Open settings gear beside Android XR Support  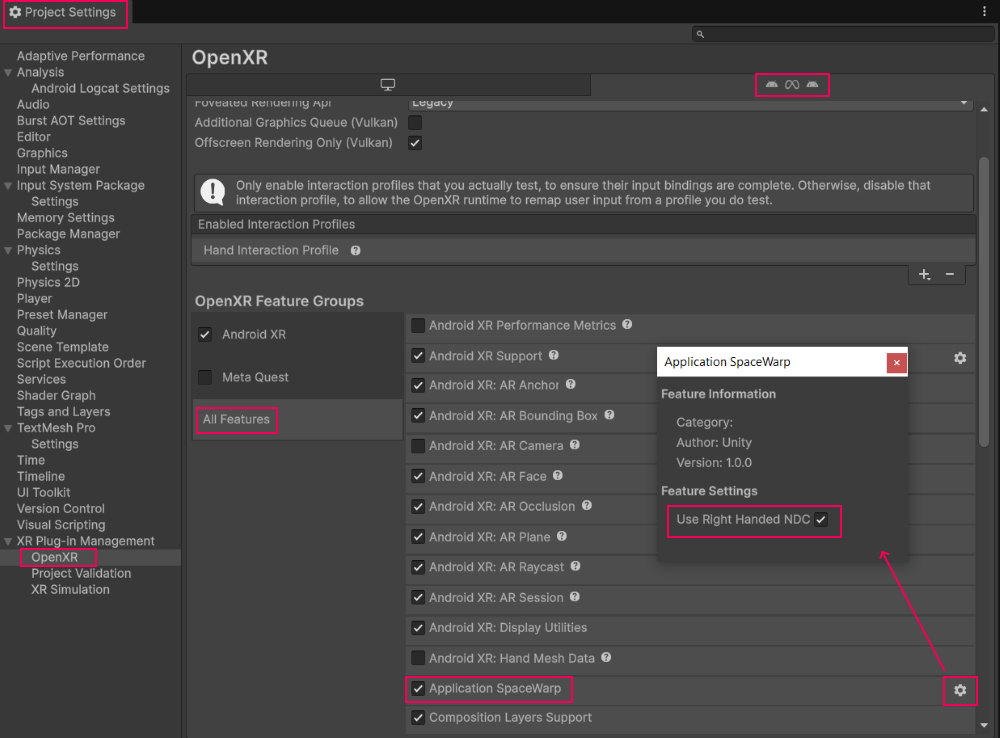click(959, 357)
